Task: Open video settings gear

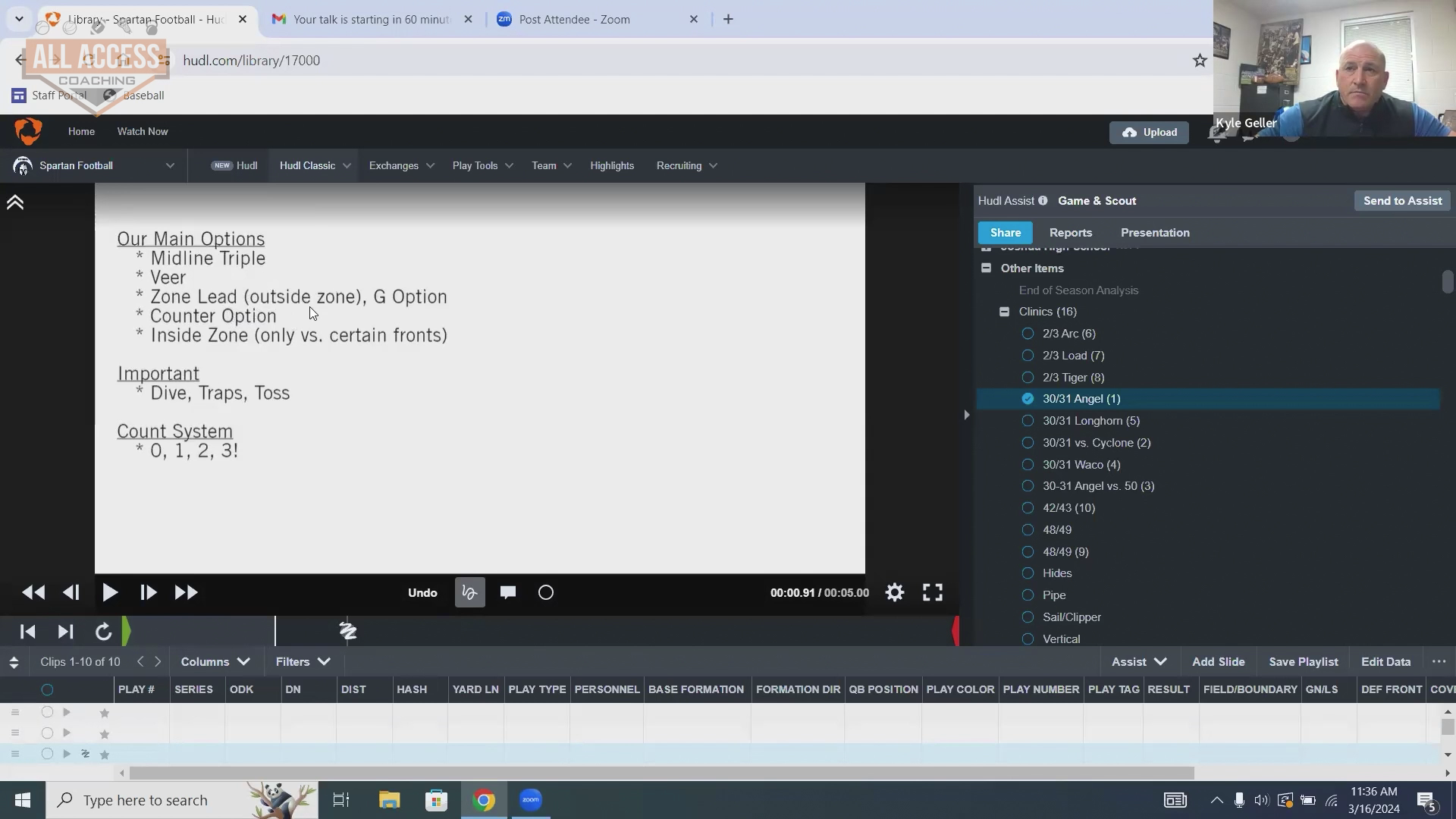Action: 895,593
